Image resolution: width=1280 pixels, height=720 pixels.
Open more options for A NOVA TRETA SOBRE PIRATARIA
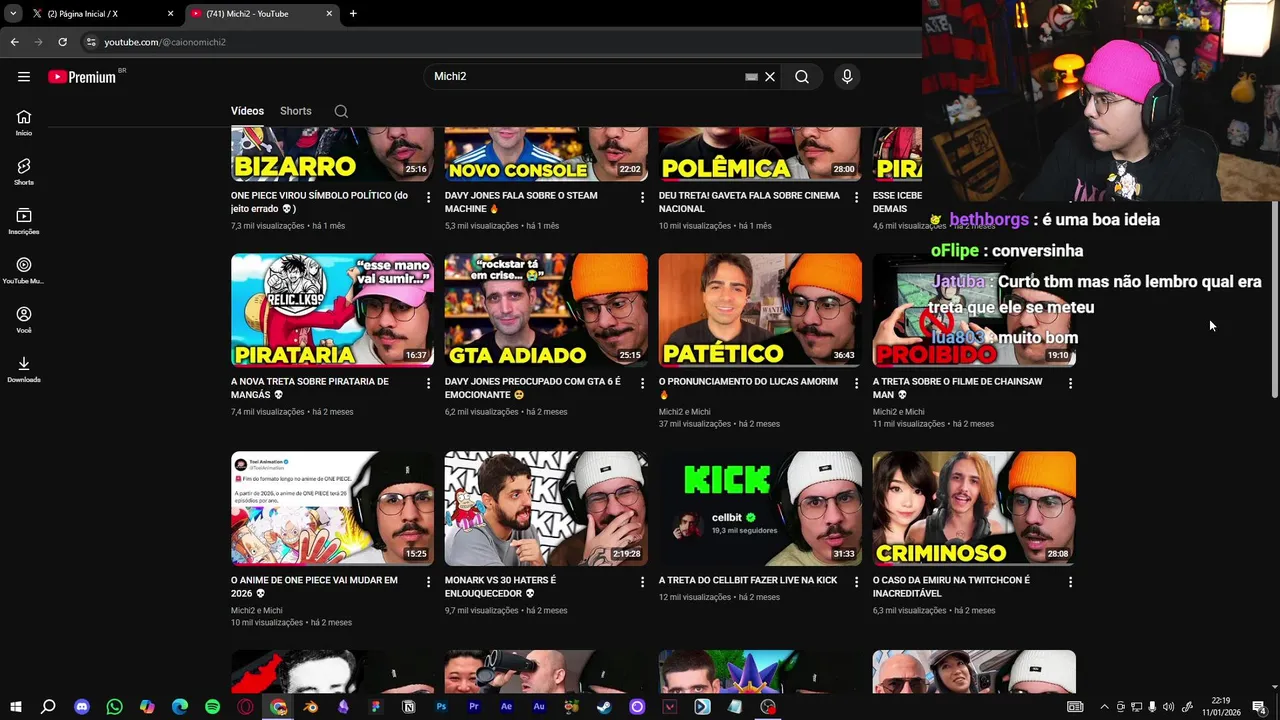click(428, 384)
